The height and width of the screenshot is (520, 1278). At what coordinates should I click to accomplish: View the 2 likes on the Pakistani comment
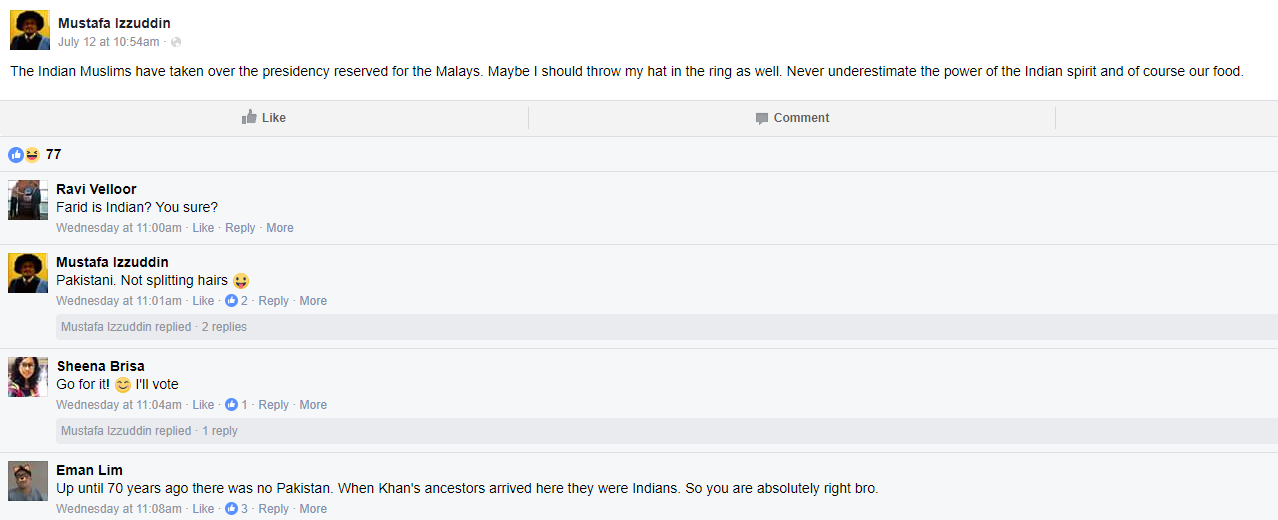point(237,301)
